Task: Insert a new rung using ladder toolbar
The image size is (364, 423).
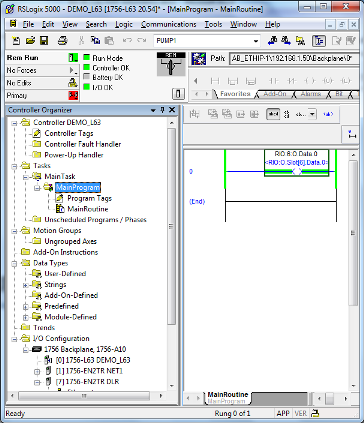Action: coord(215,81)
